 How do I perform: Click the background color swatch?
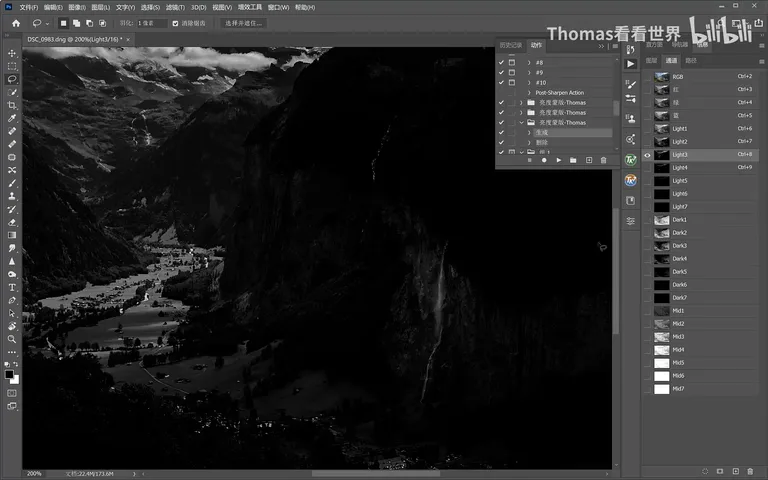[16, 380]
